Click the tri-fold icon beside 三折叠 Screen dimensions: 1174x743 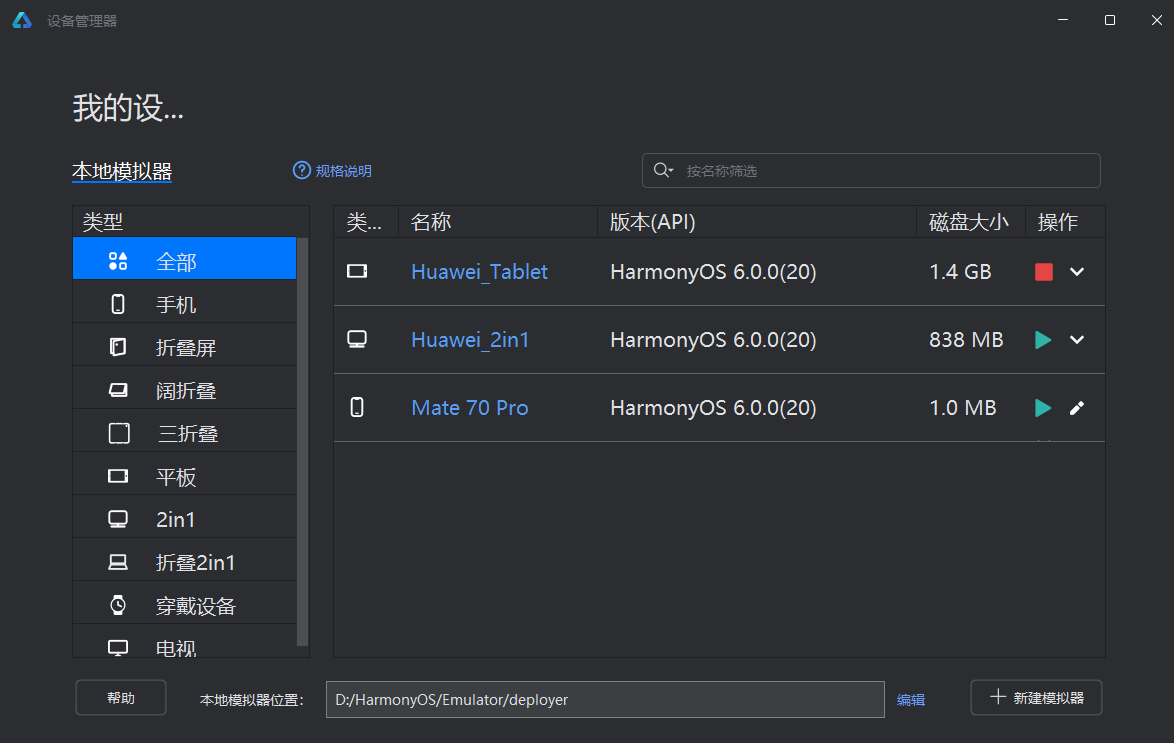click(x=119, y=433)
